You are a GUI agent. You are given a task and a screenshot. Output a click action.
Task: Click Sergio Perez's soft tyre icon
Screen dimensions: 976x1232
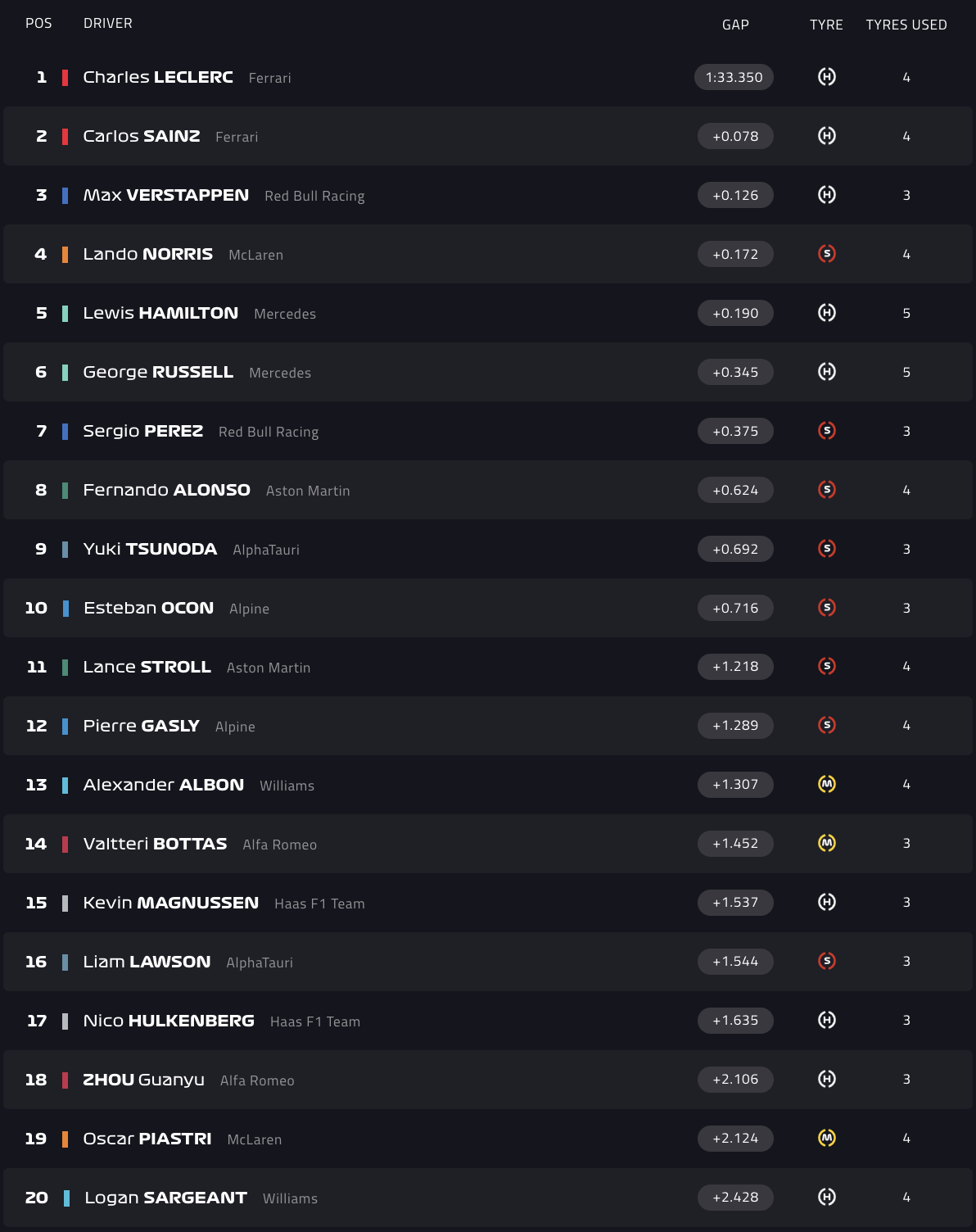[827, 431]
